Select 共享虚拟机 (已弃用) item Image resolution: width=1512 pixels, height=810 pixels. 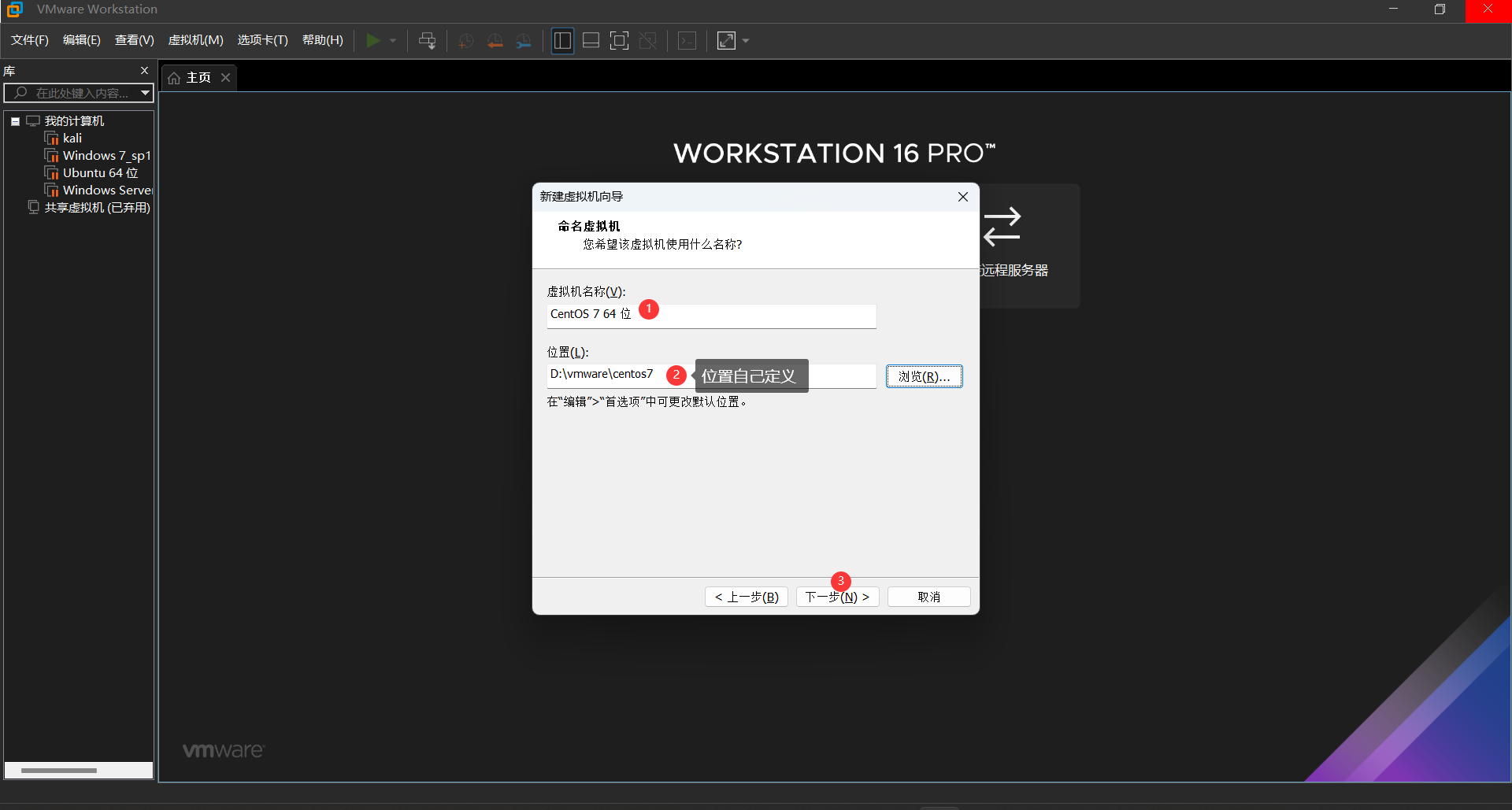[97, 208]
